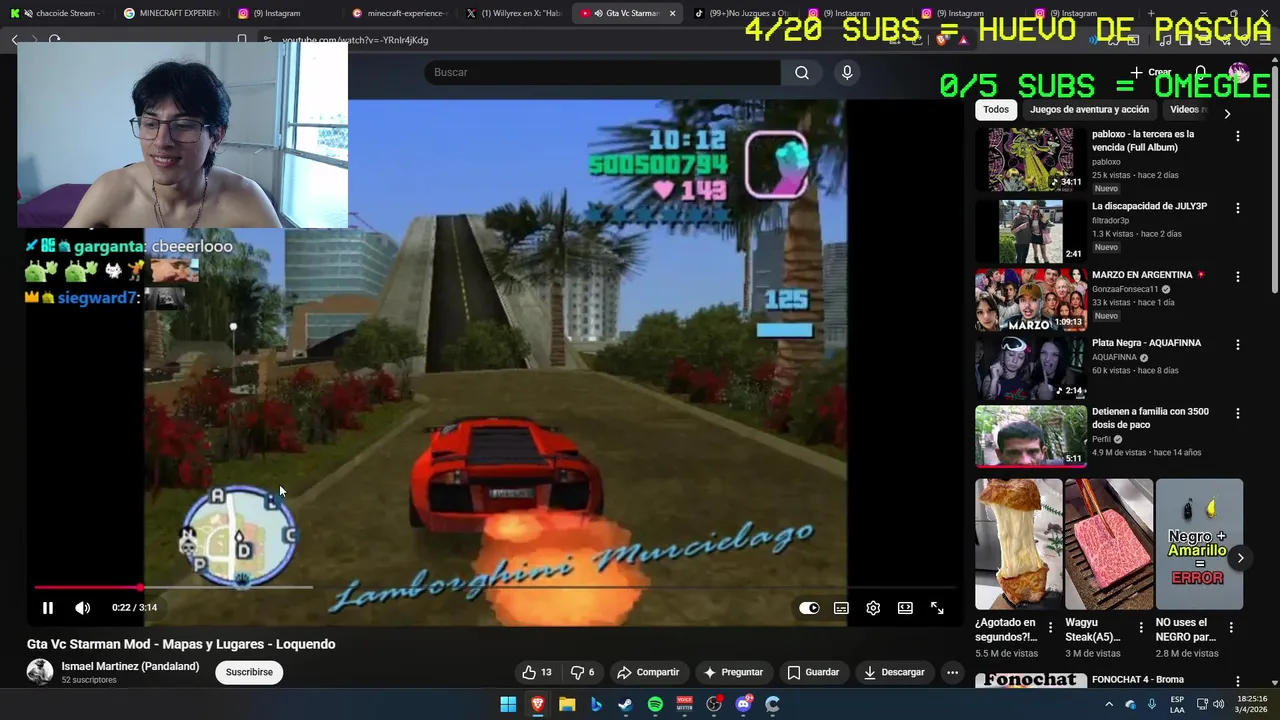Expand the system tray hidden icons chevron
This screenshot has height=720, width=1280.
(x=1108, y=704)
